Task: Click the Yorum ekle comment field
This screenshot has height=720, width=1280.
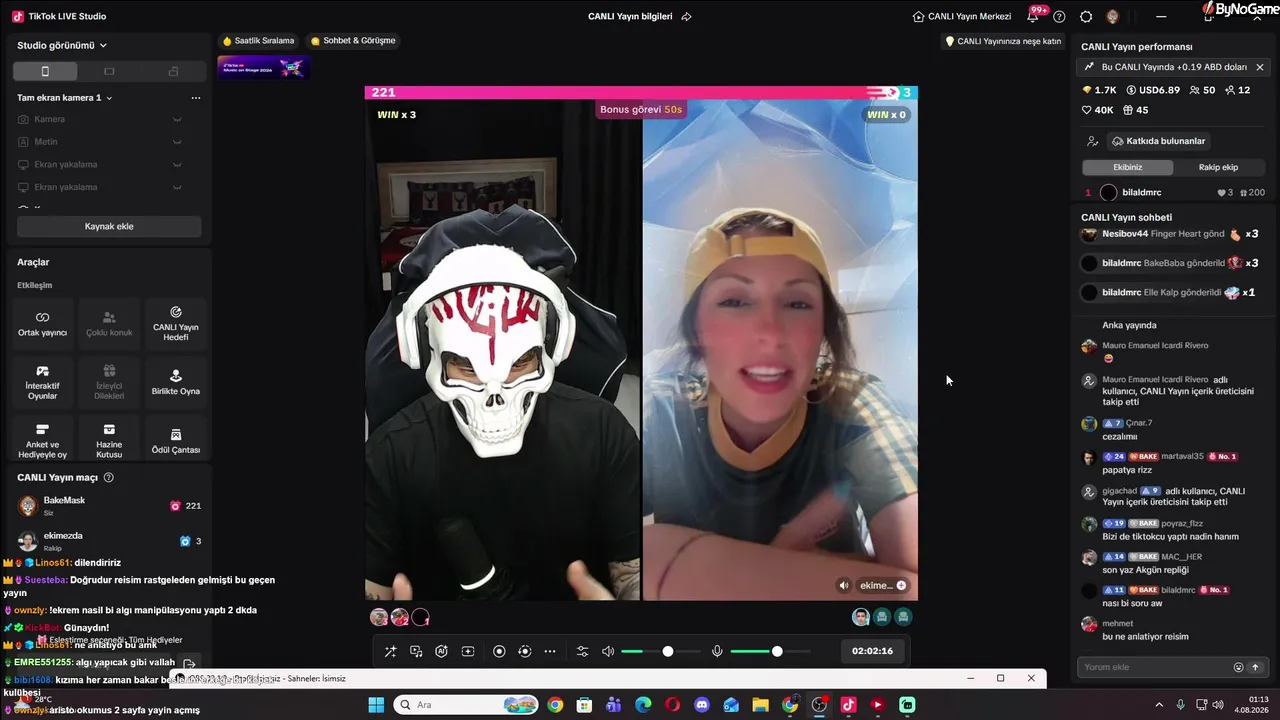Action: (1156, 667)
